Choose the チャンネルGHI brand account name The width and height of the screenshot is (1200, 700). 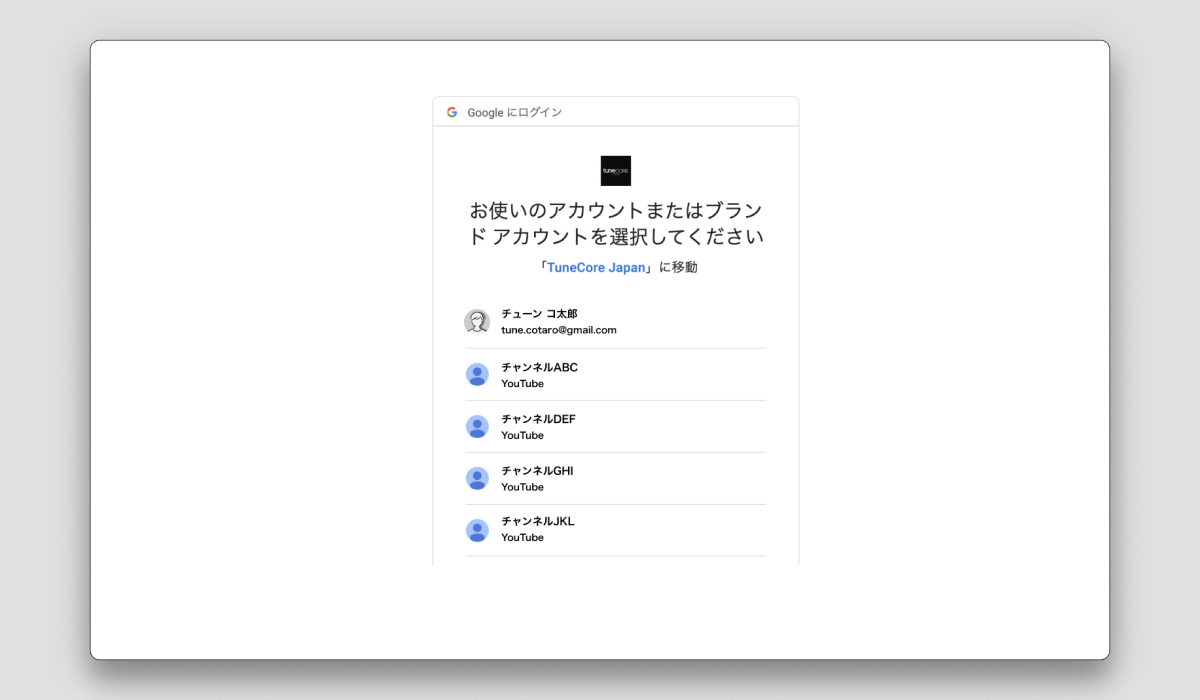[537, 471]
